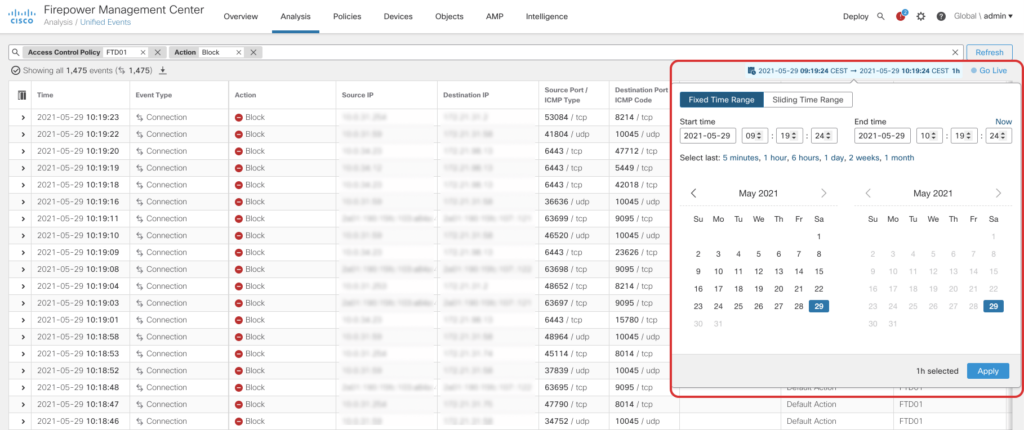Viewport: 1024px width, 430px height.
Task: Click the Cisco logo
Action: pos(21,16)
